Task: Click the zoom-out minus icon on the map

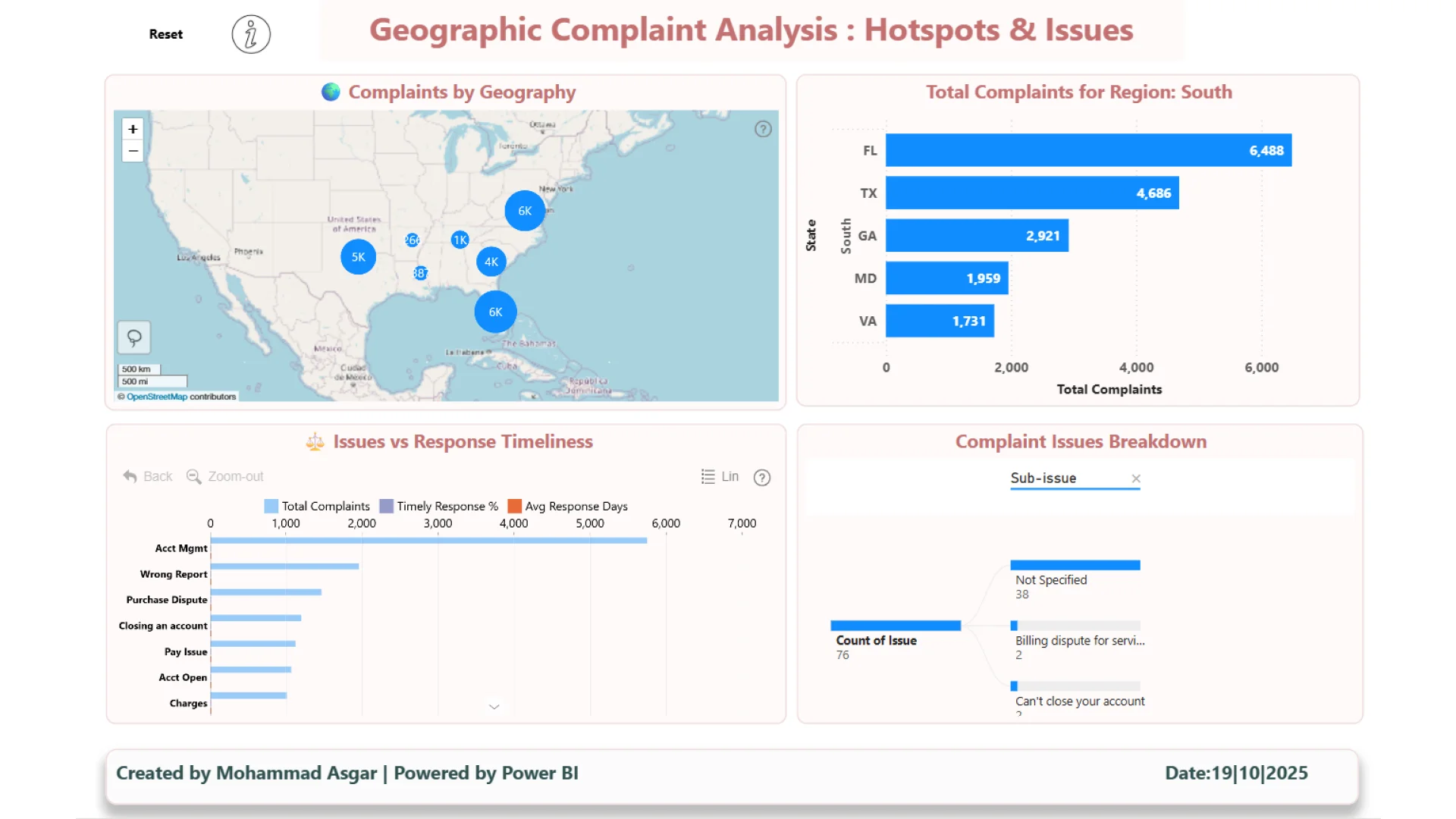Action: point(133,151)
